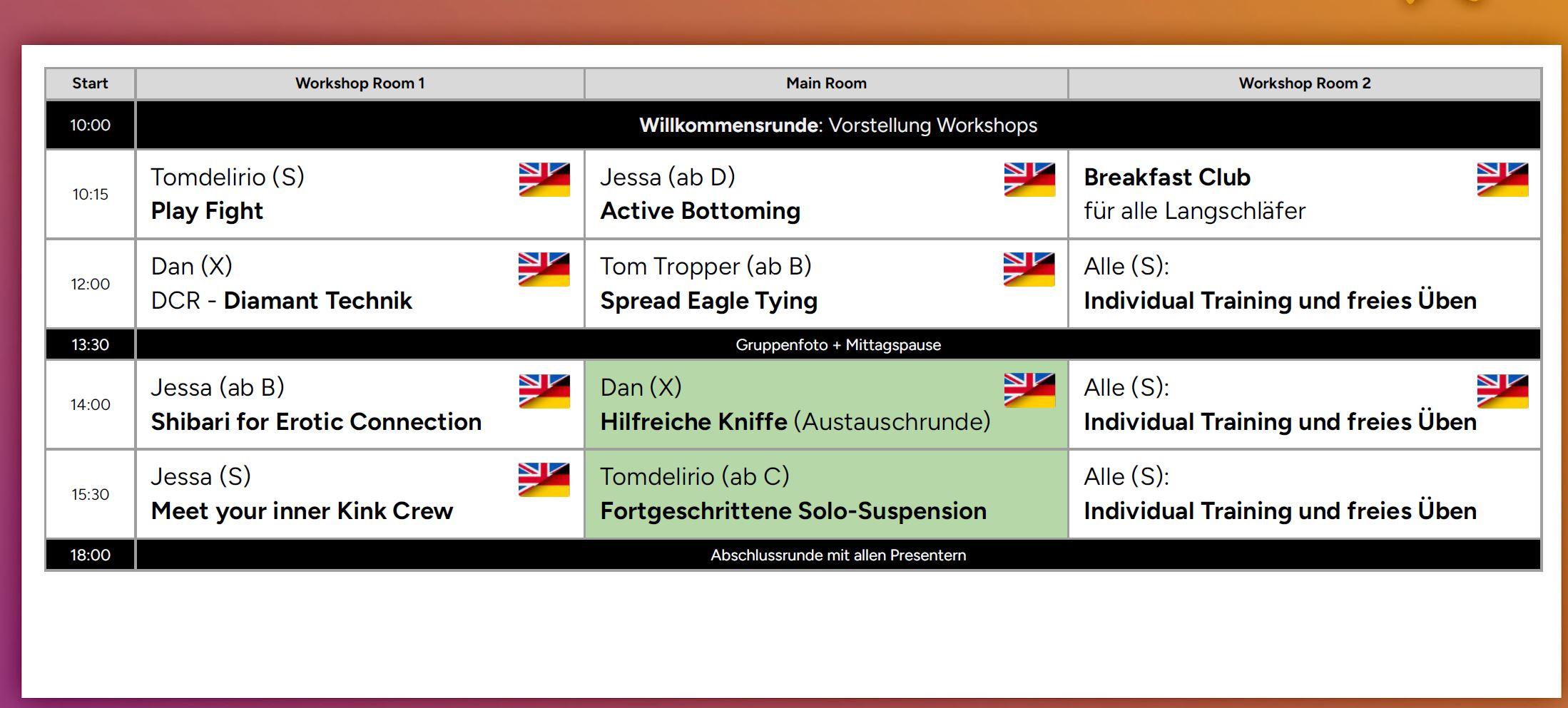Screen dimensions: 1568x708
Task: Click the flag icon beside Spread Eagle Tying
Action: pos(1029,269)
